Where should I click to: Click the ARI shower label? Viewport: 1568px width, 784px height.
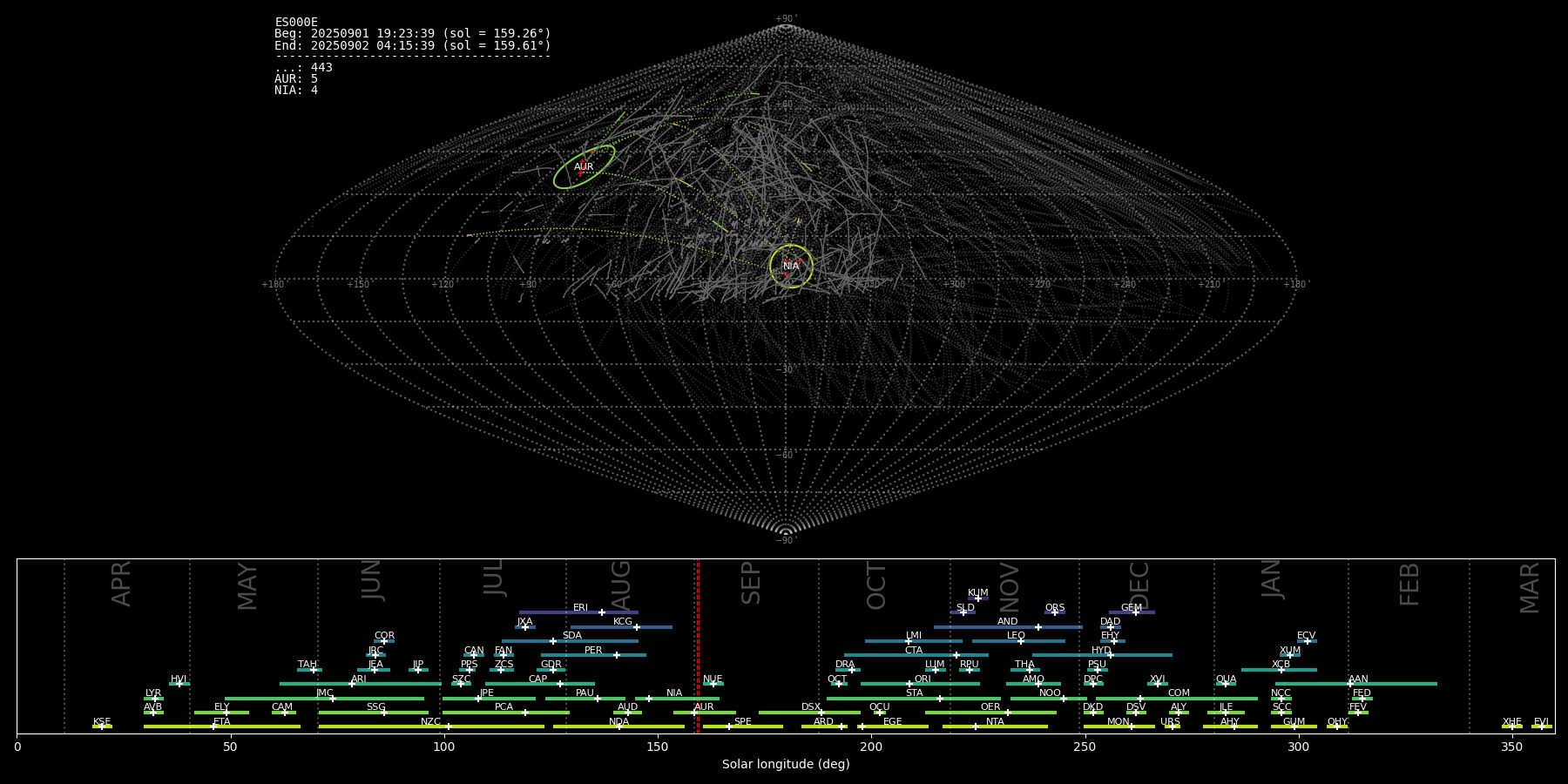click(x=358, y=679)
